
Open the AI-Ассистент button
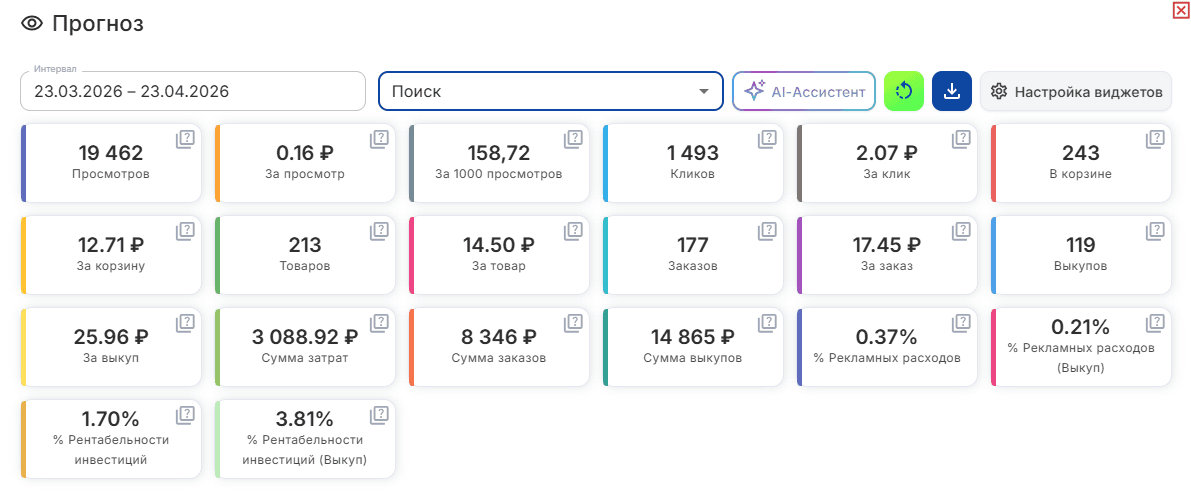click(x=804, y=91)
